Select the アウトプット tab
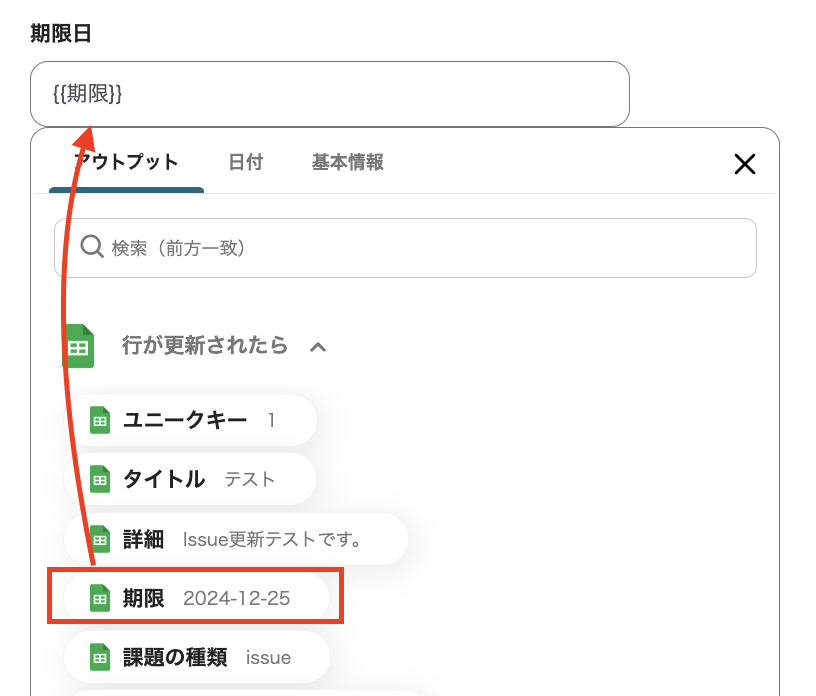Screen dimensions: 816x696 pos(125,160)
